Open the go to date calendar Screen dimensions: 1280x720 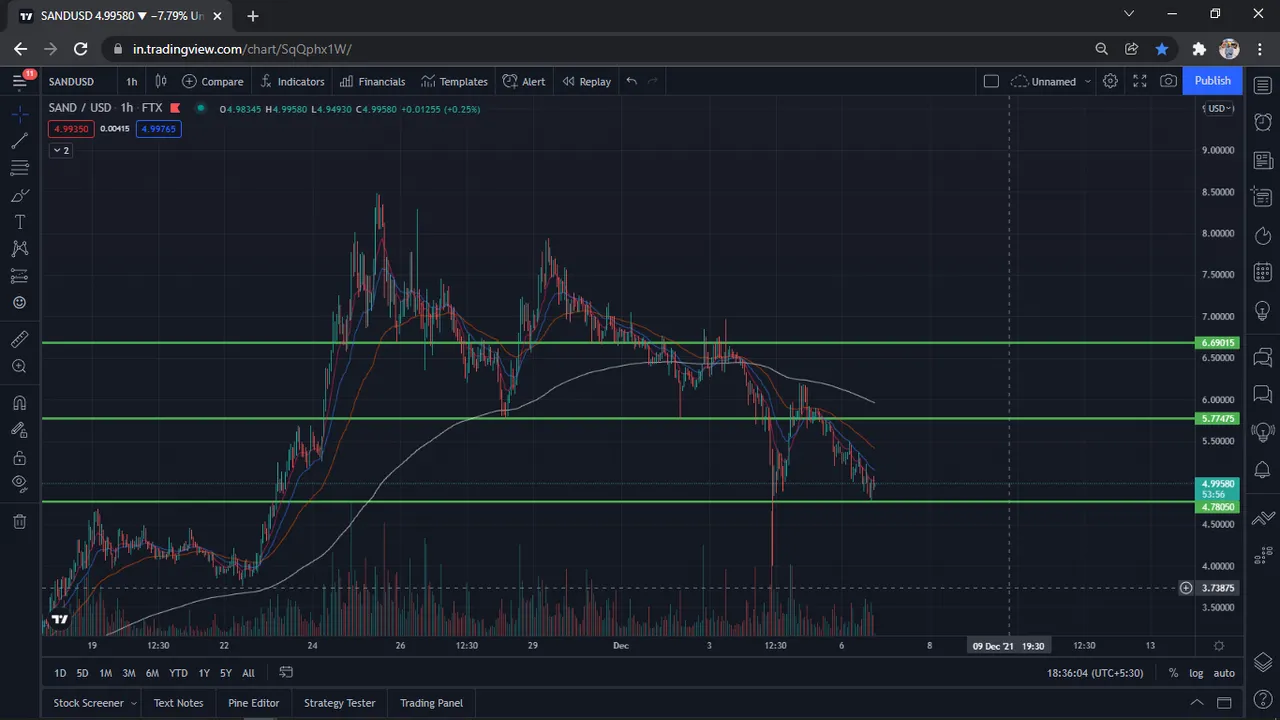coord(286,672)
